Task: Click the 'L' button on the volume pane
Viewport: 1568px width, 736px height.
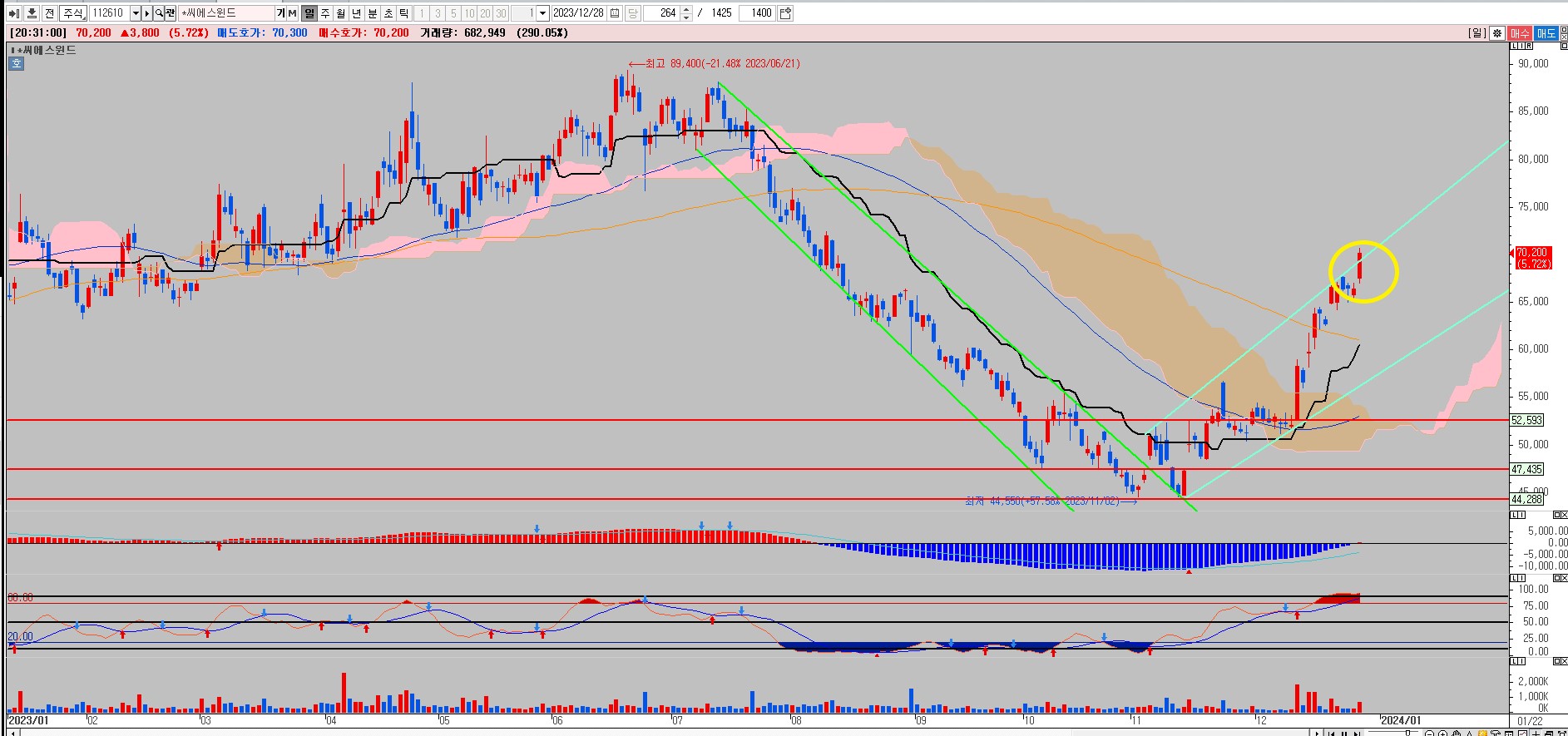Action: pyautogui.click(x=1514, y=662)
